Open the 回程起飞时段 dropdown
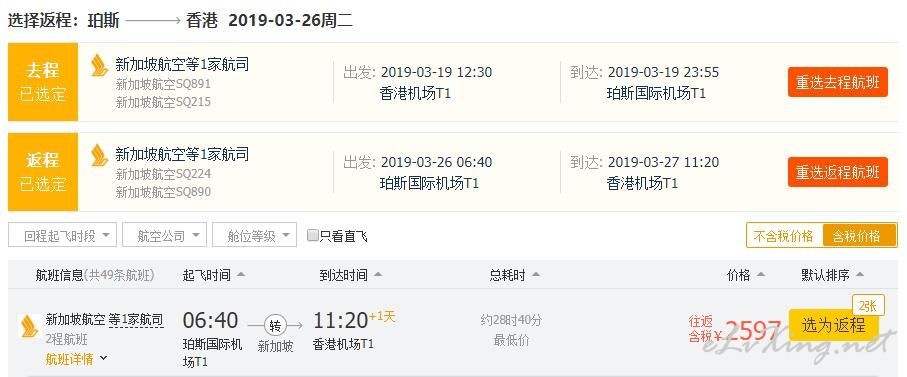 pos(62,235)
